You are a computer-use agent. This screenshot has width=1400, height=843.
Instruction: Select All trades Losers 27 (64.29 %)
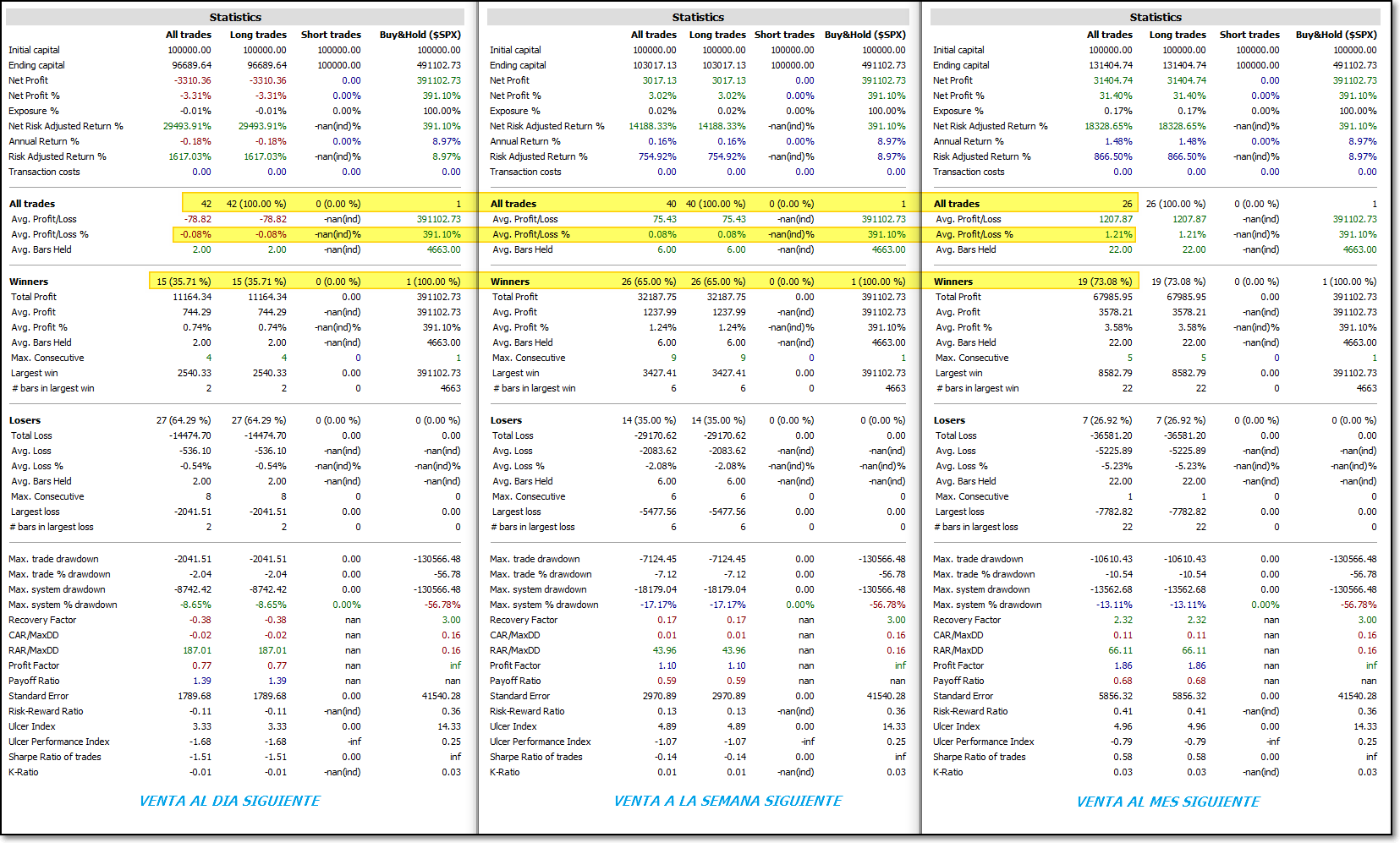click(x=184, y=420)
